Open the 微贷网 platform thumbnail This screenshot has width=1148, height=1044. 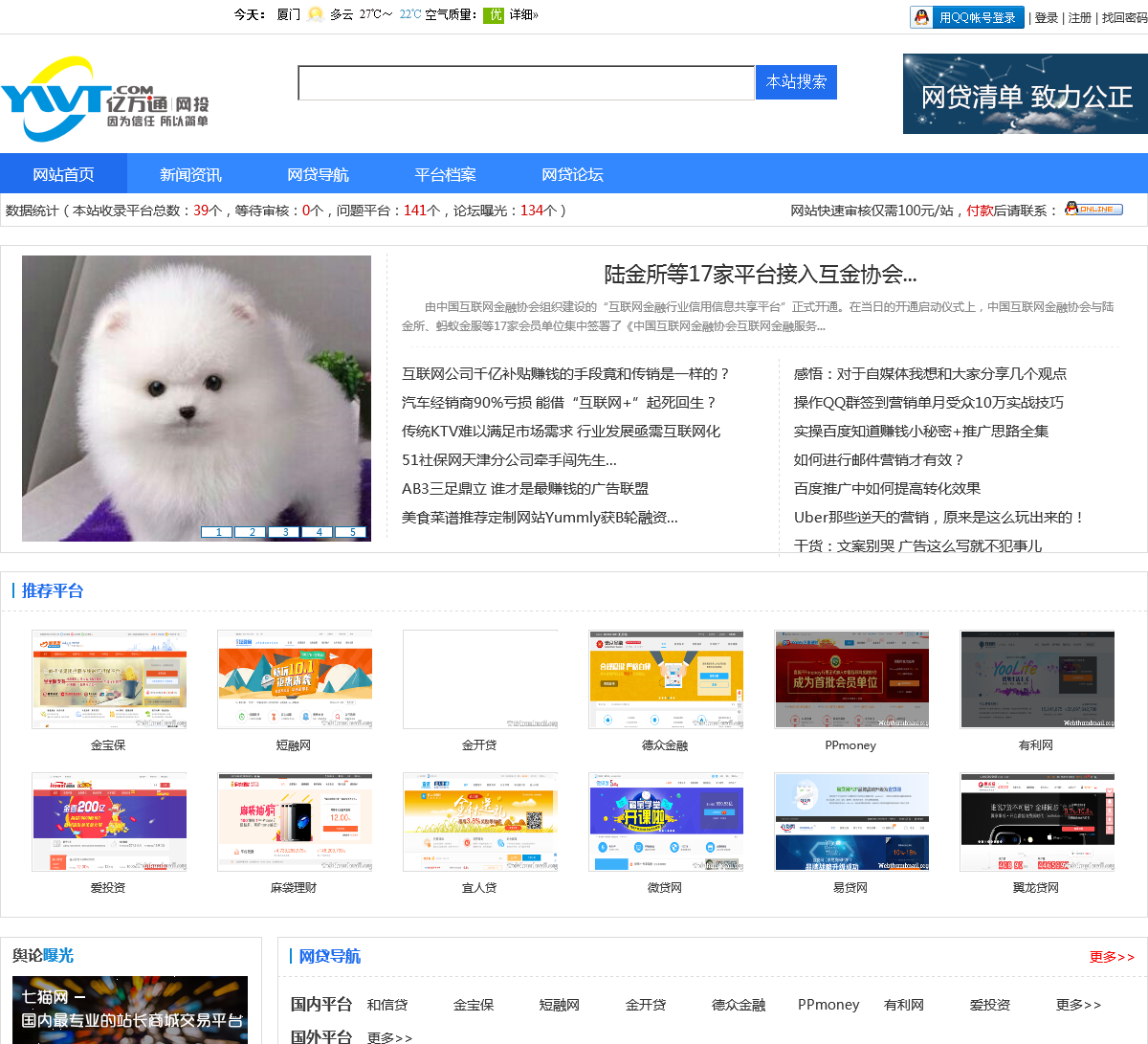point(666,822)
